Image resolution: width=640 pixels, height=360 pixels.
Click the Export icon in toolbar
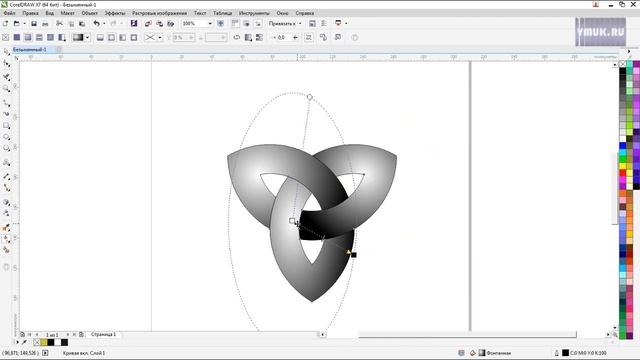tap(160, 24)
